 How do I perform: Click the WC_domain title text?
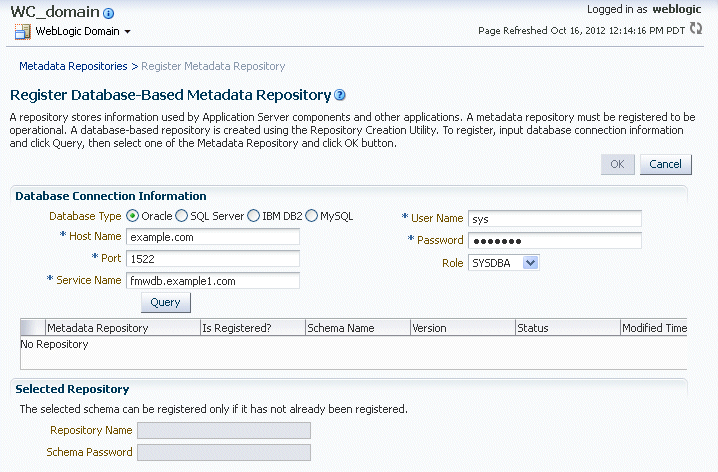click(55, 12)
